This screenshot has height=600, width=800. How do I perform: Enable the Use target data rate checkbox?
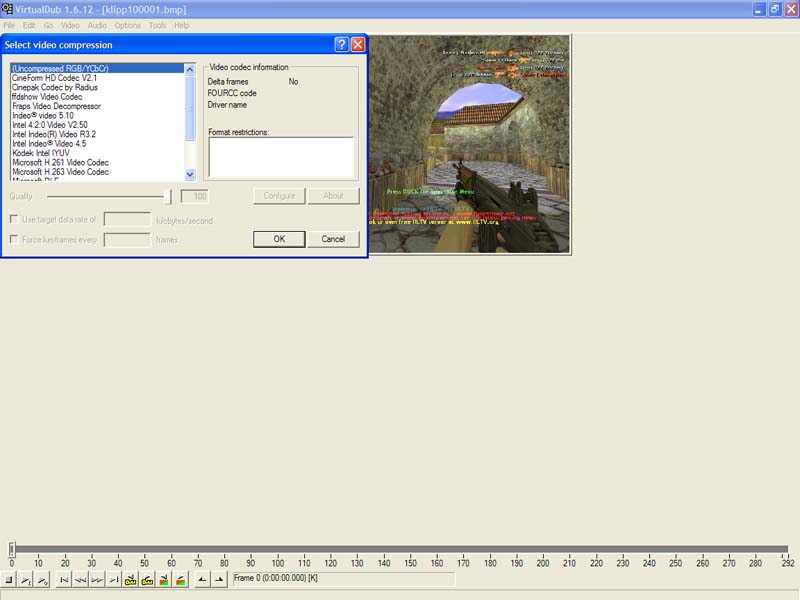[14, 219]
